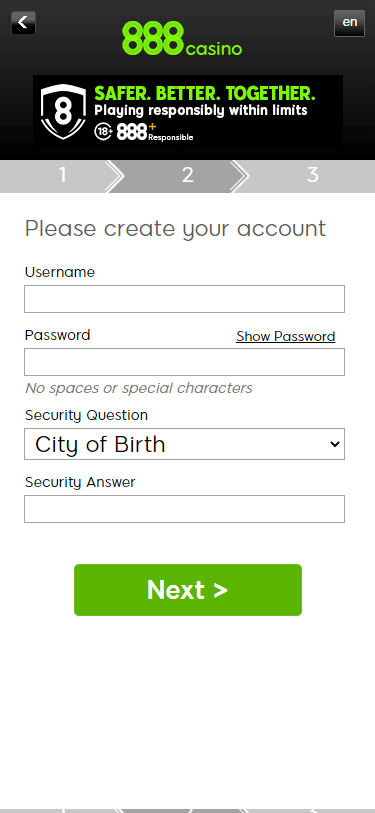Click the 'Security Question' label

[86, 415]
